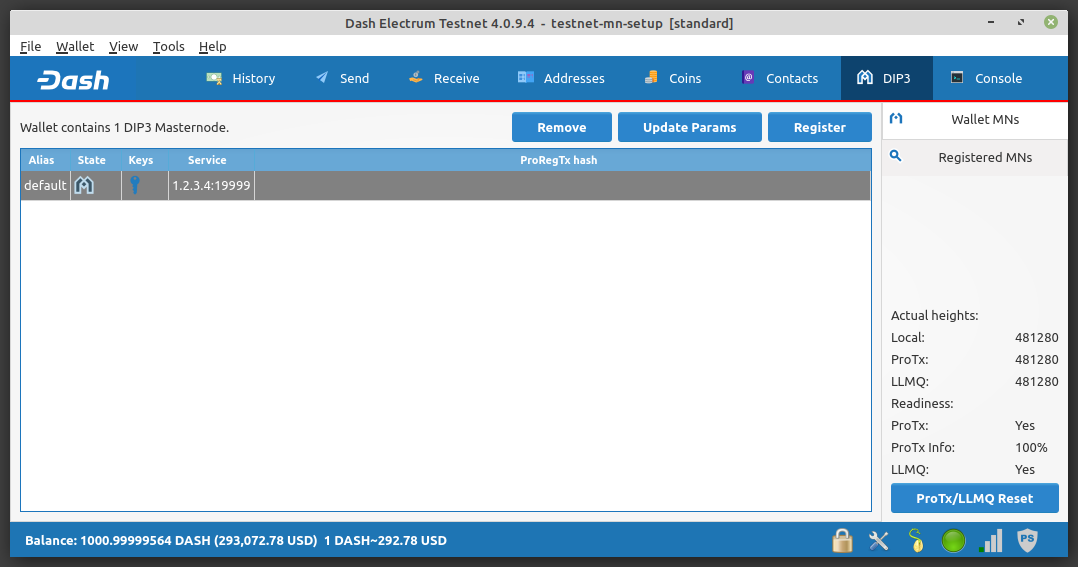This screenshot has width=1078, height=567.
Task: Click the seed icon in status bar
Action: [x=916, y=541]
